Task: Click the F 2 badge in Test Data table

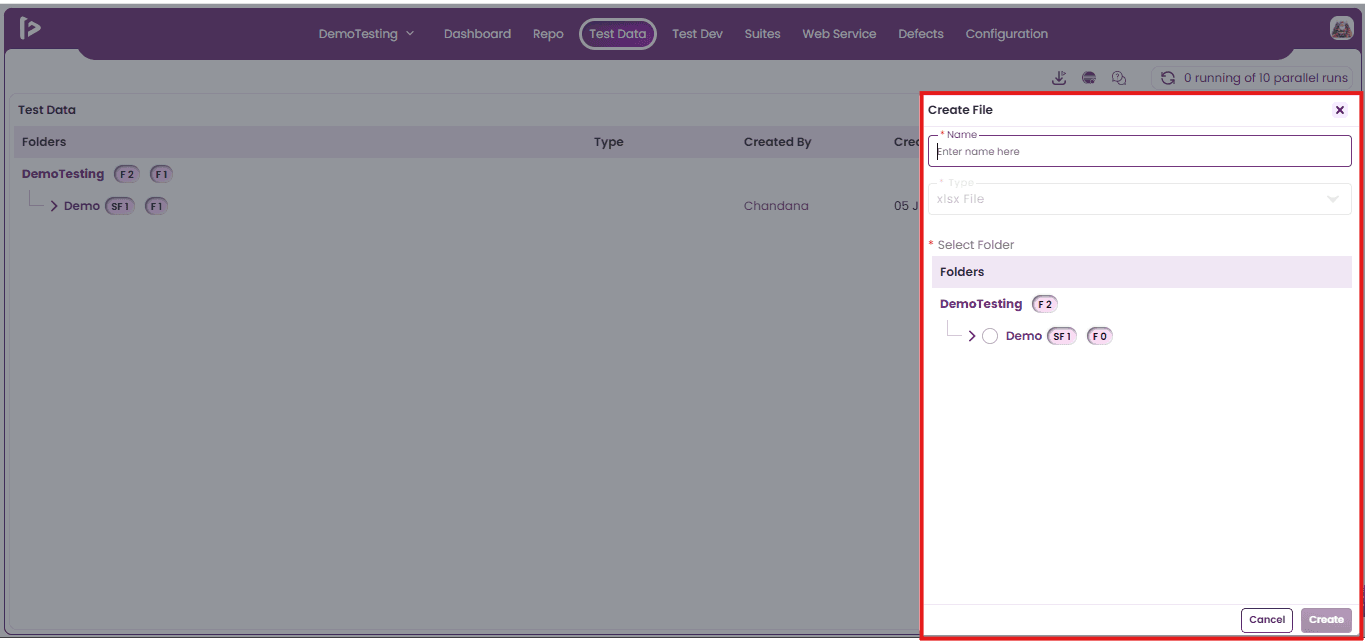Action: point(127,174)
